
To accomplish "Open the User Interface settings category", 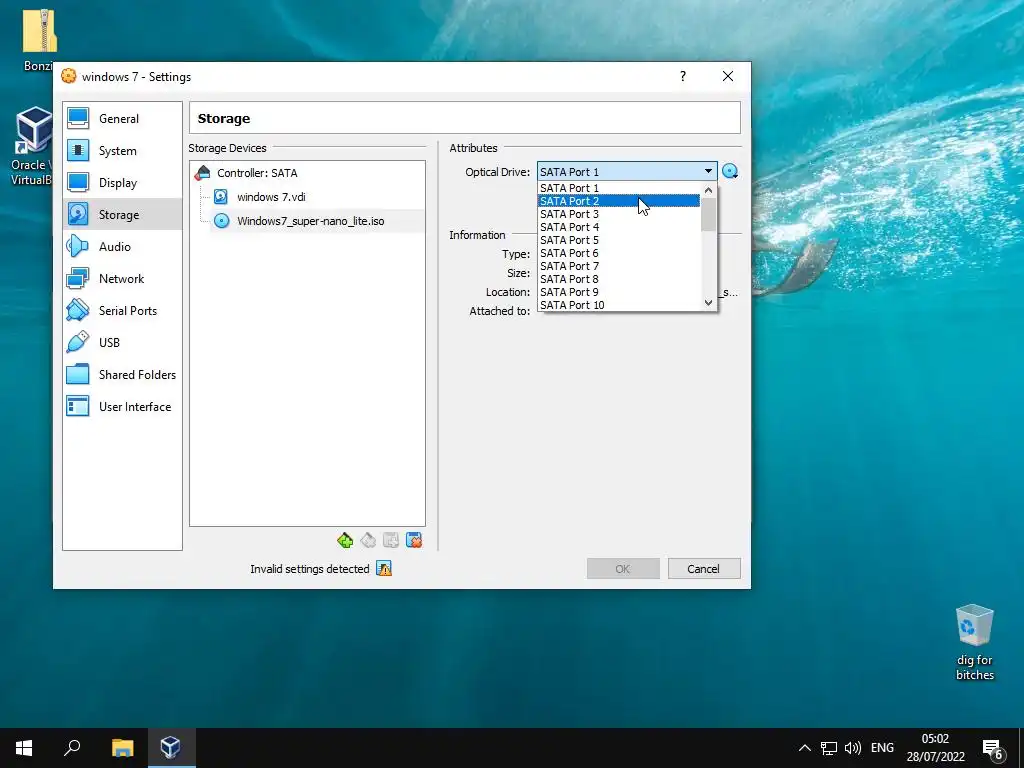I will pyautogui.click(x=122, y=407).
